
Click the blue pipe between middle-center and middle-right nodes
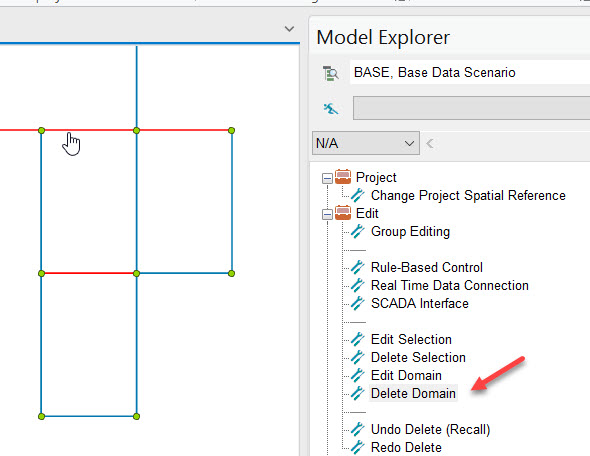pos(184,273)
